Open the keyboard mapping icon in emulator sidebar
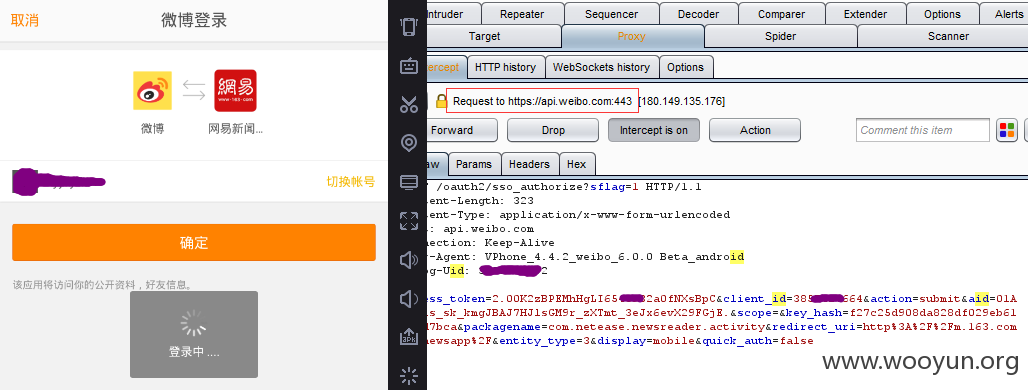 click(x=408, y=66)
